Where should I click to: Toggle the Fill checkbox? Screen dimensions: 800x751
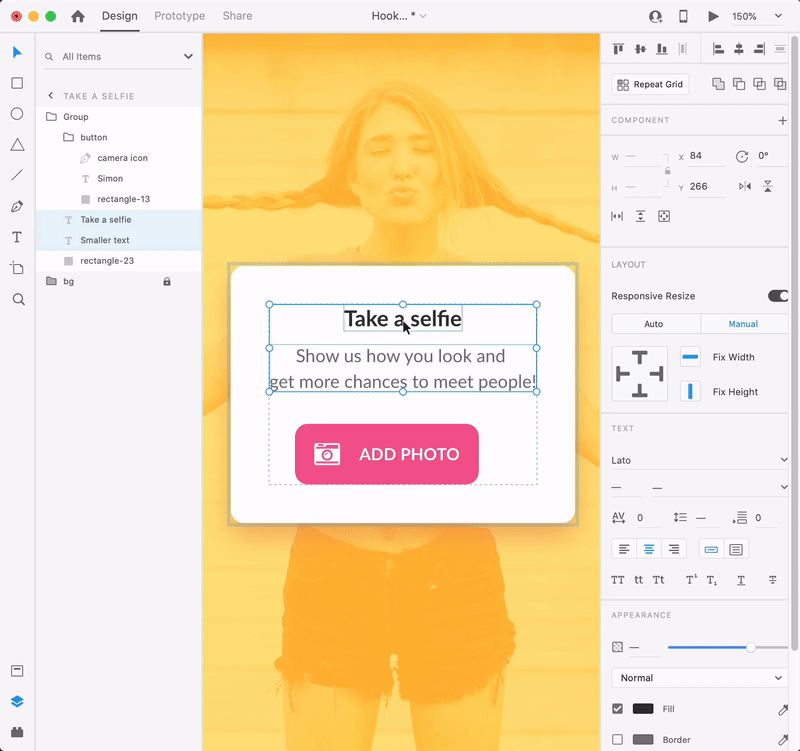(x=617, y=709)
